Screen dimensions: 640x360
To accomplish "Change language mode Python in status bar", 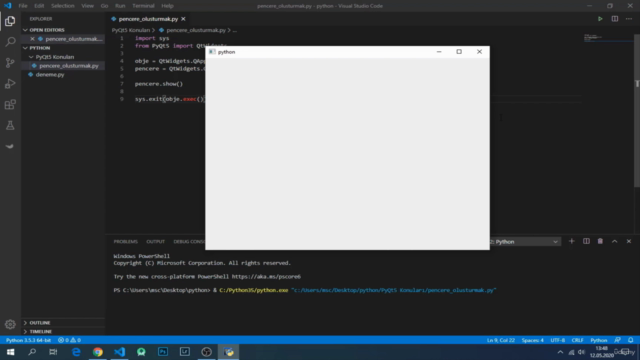I will (599, 340).
